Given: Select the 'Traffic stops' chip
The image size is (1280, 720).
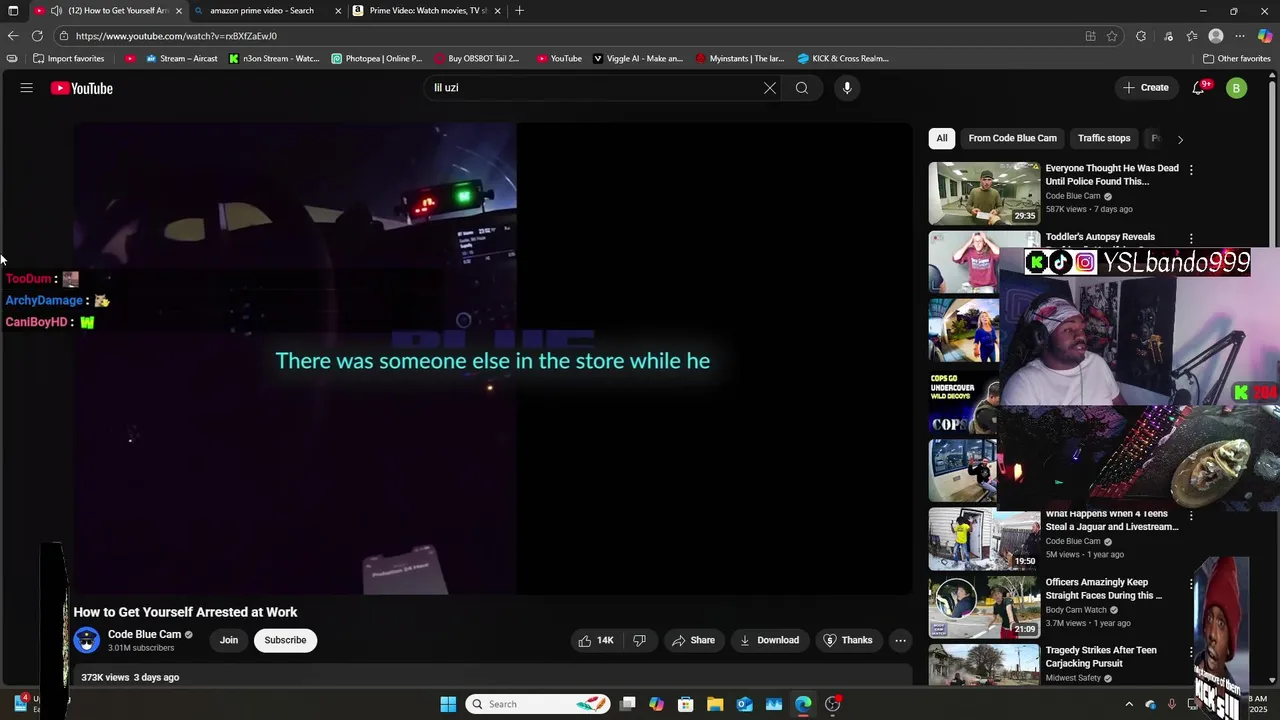Looking at the screenshot, I should coord(1104,138).
